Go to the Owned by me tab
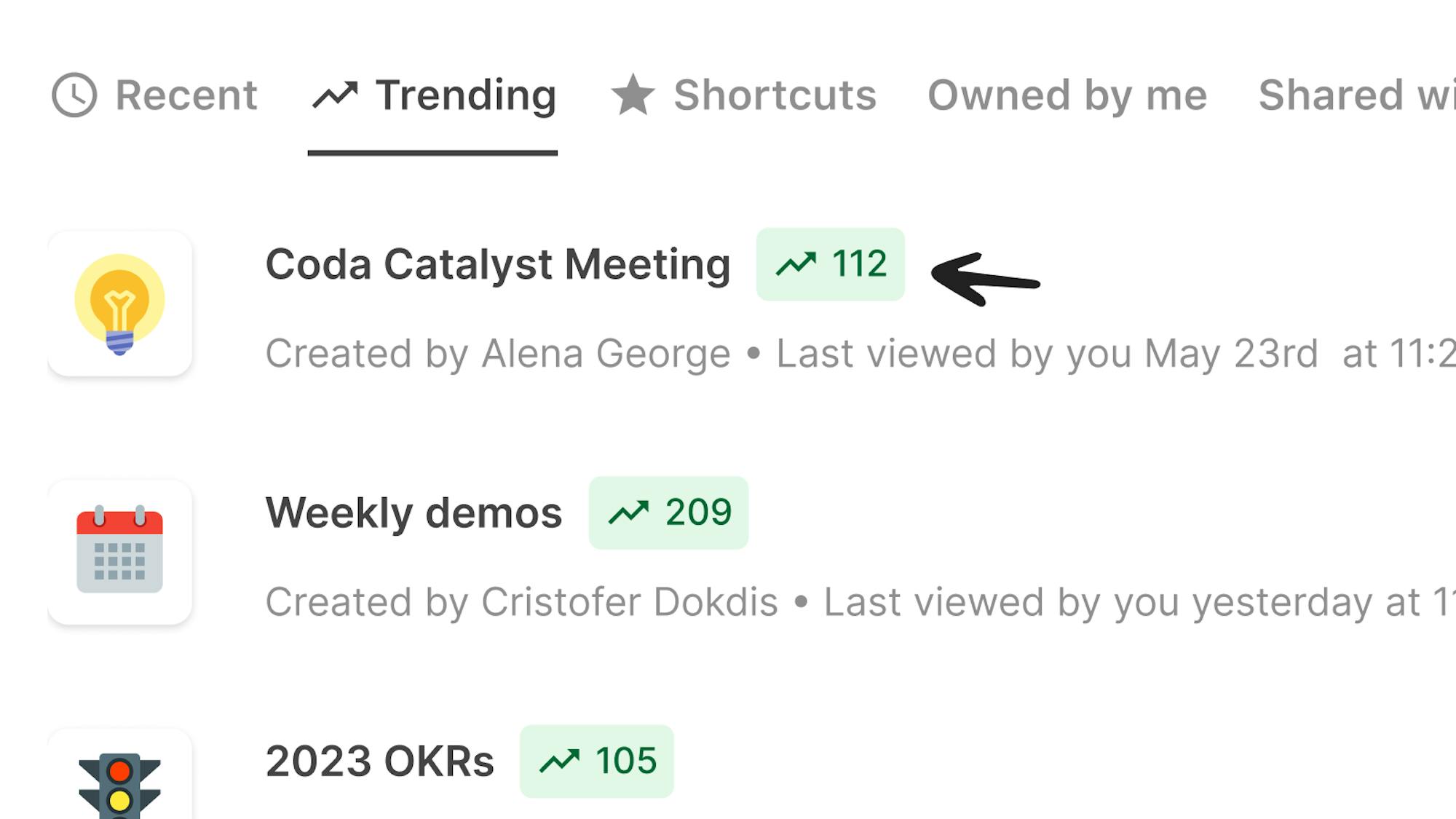The width and height of the screenshot is (1456, 819). 1067,95
